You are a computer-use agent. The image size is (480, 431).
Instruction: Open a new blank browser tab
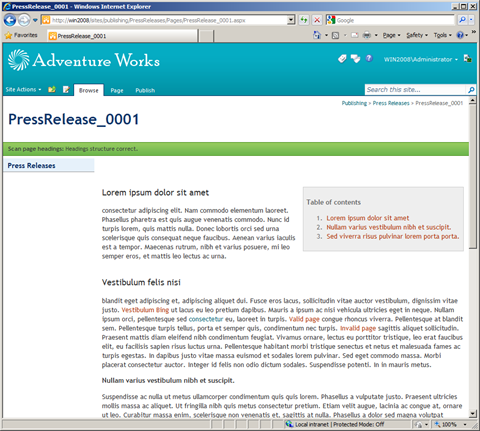pyautogui.click(x=206, y=36)
